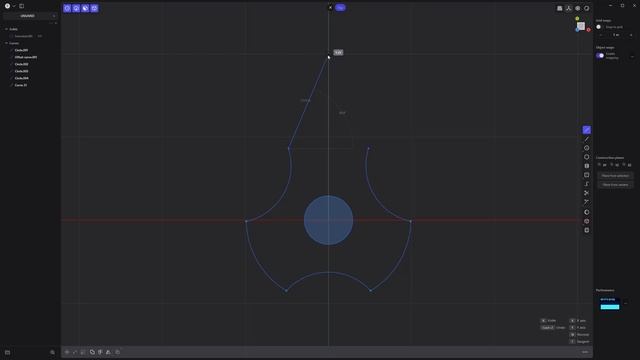Select solid selection mode icon

click(x=94, y=8)
